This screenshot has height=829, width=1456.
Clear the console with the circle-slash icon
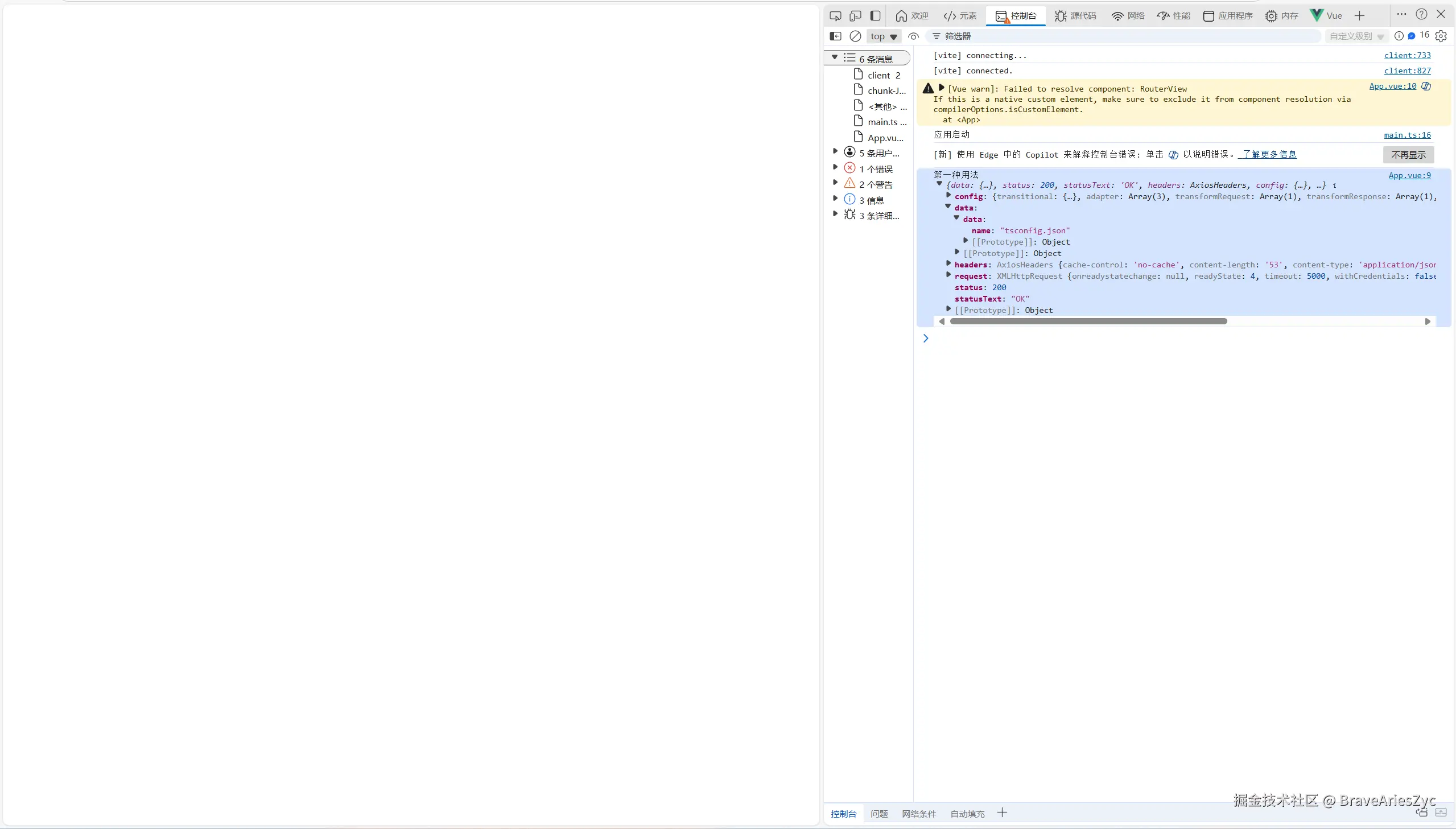(x=855, y=36)
